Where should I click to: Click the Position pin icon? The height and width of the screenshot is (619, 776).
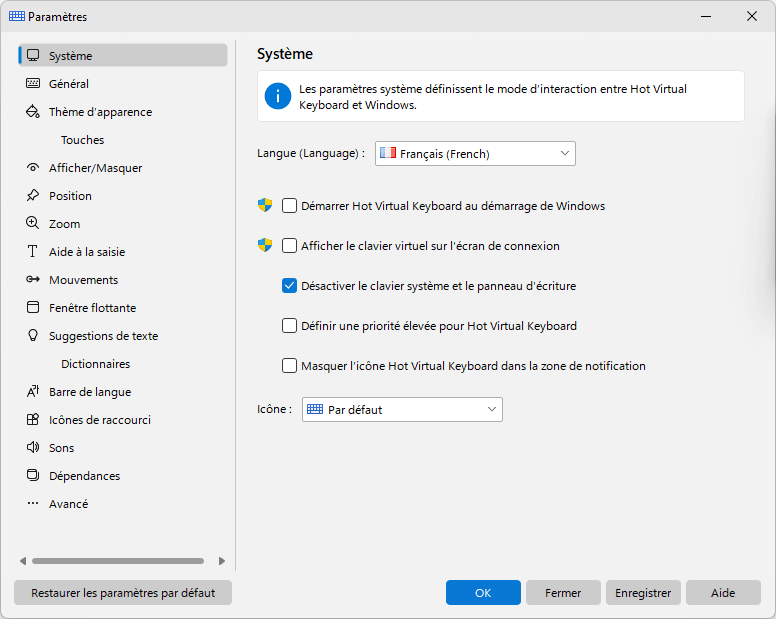33,195
